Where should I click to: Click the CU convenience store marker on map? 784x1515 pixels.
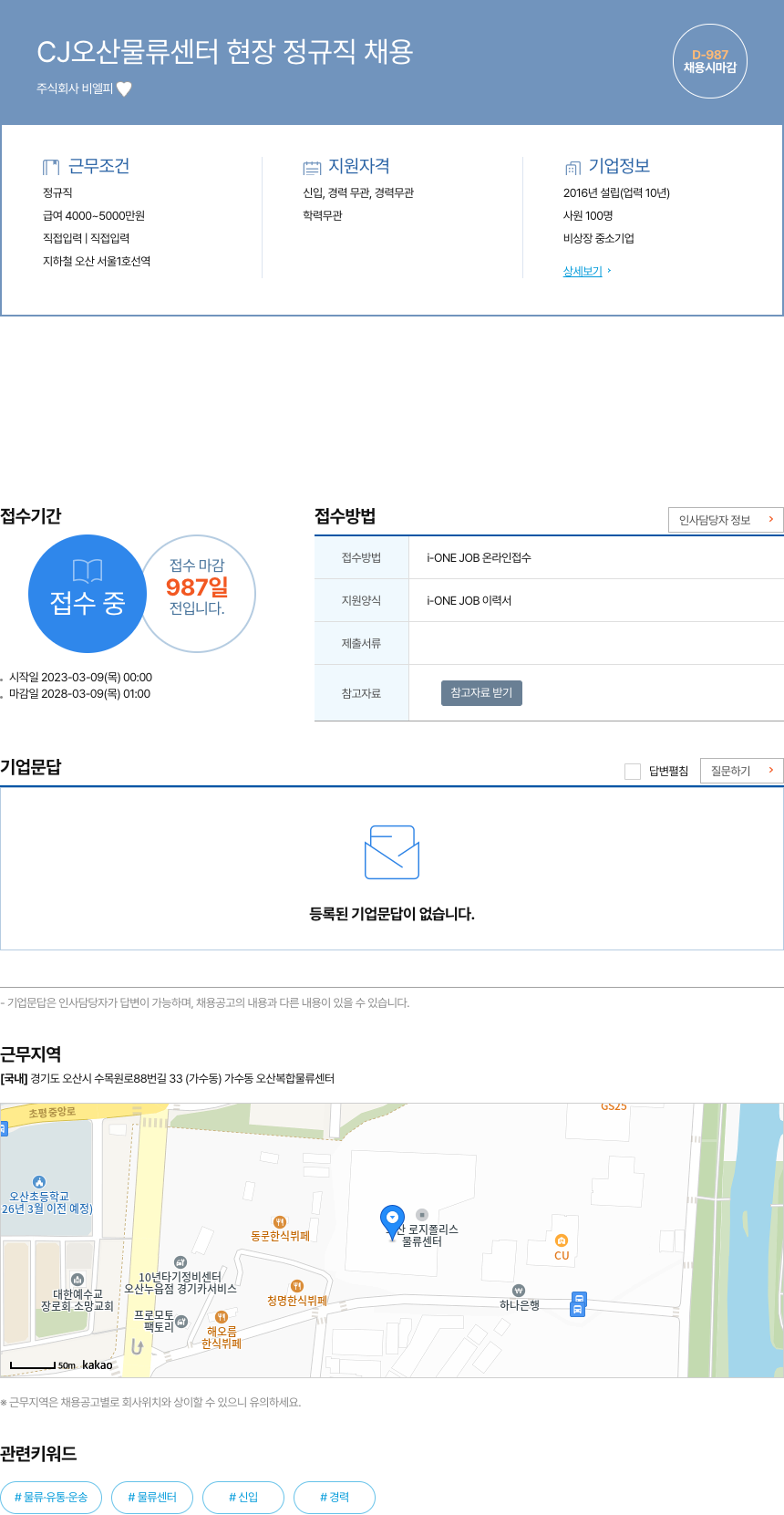(x=562, y=1240)
